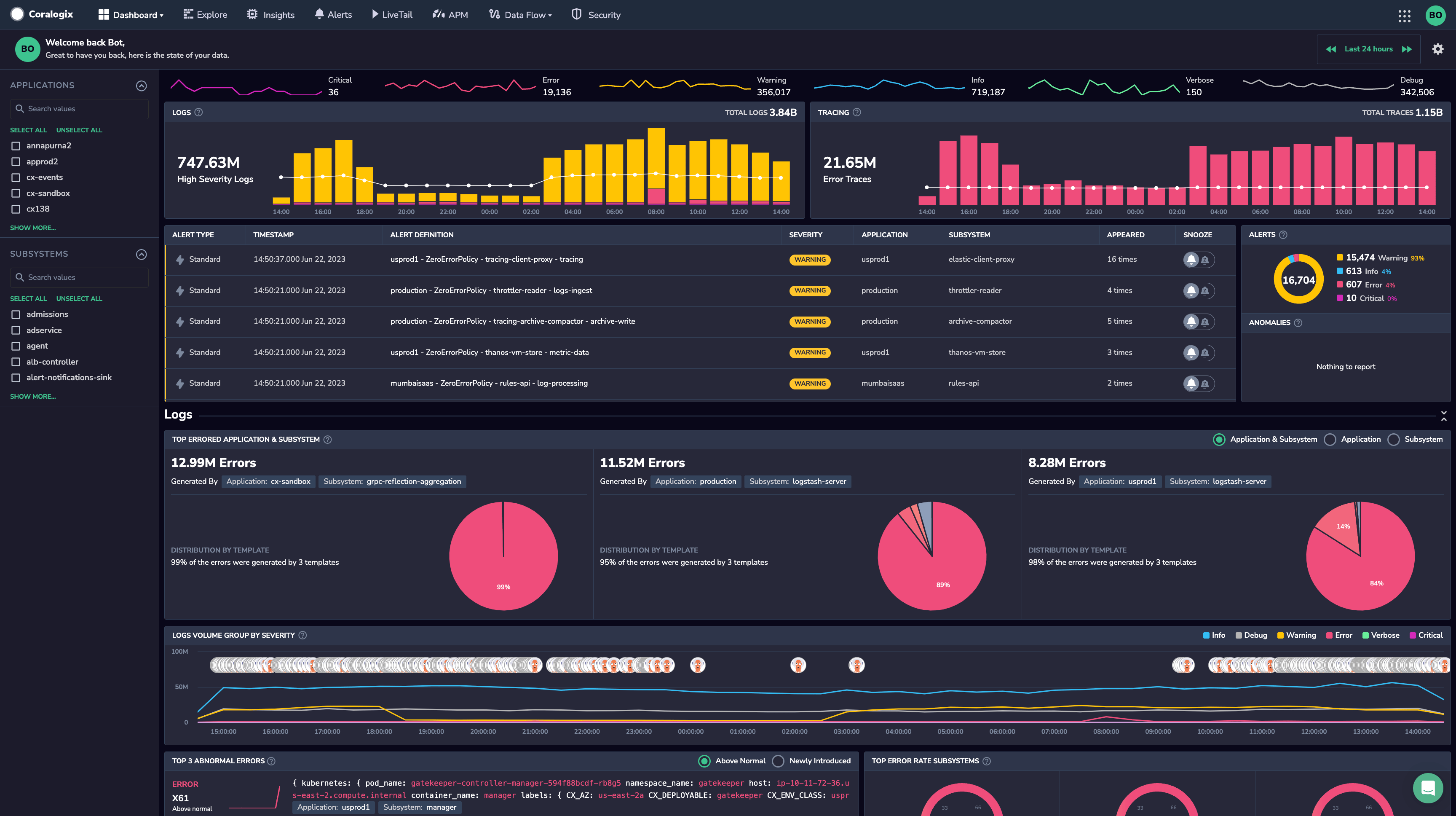
Task: Click the back arrows beside Last 24 hours
Action: (1331, 48)
